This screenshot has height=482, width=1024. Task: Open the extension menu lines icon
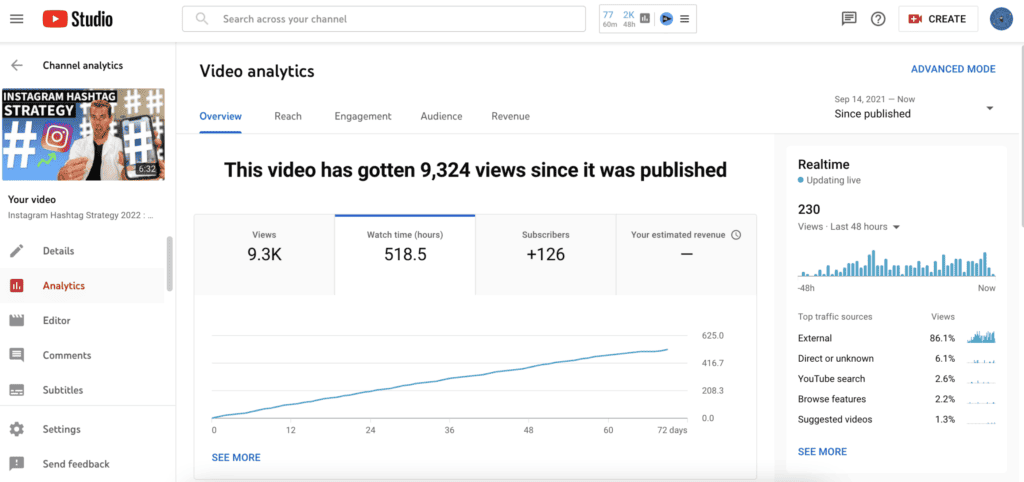[x=684, y=19]
